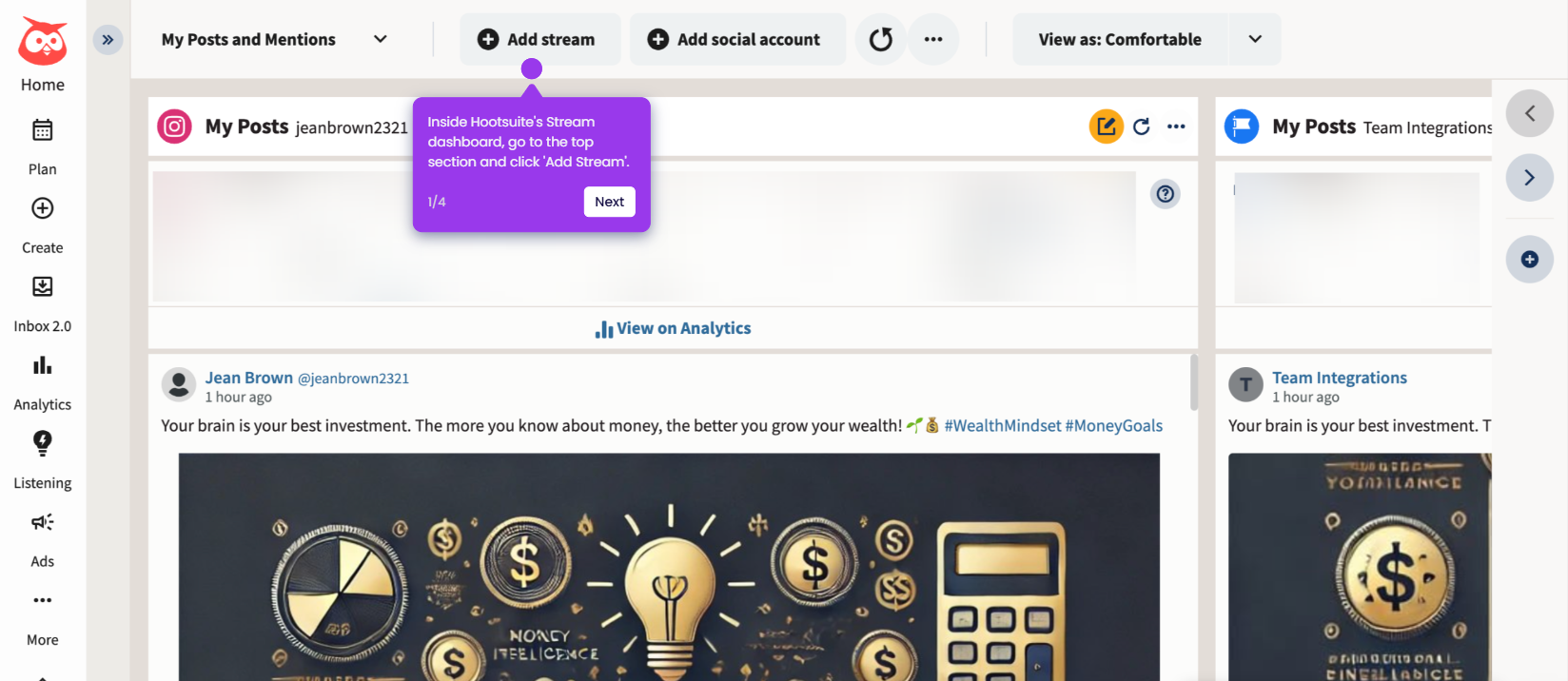Refresh the jeanbrown2321 My Posts stream
The width and height of the screenshot is (1568, 681).
[x=1142, y=126]
